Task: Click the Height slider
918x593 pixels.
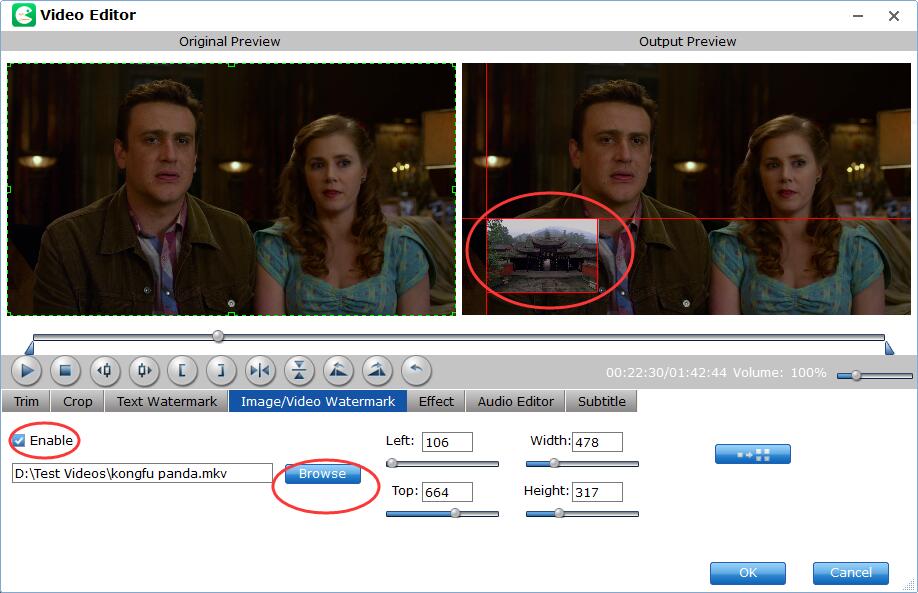Action: click(583, 513)
